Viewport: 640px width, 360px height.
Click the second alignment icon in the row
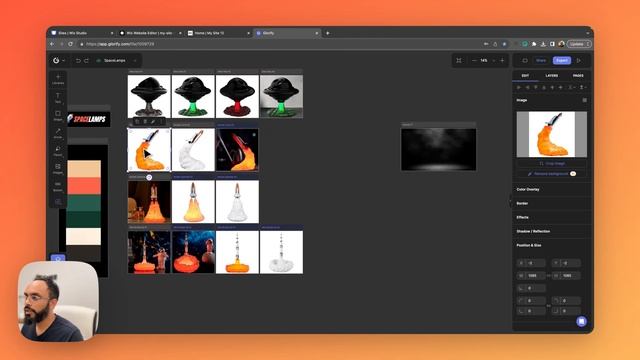coord(527,87)
